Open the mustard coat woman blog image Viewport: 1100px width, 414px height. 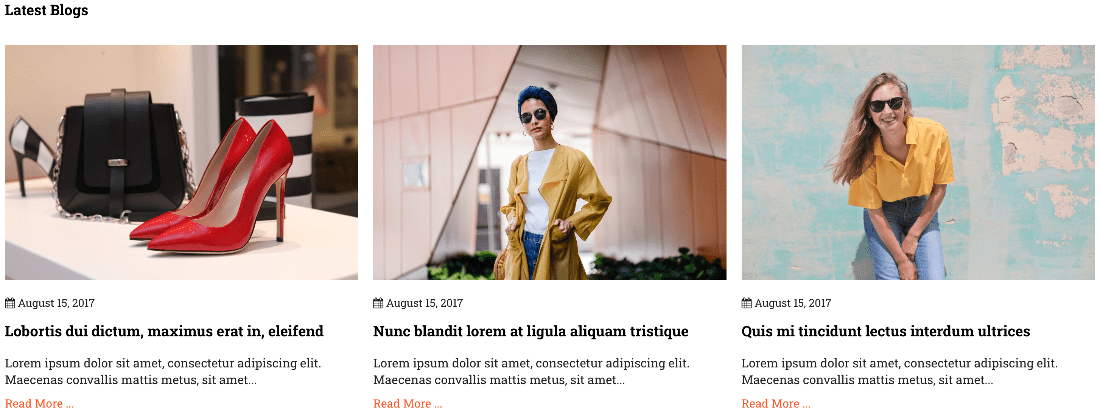coord(549,162)
